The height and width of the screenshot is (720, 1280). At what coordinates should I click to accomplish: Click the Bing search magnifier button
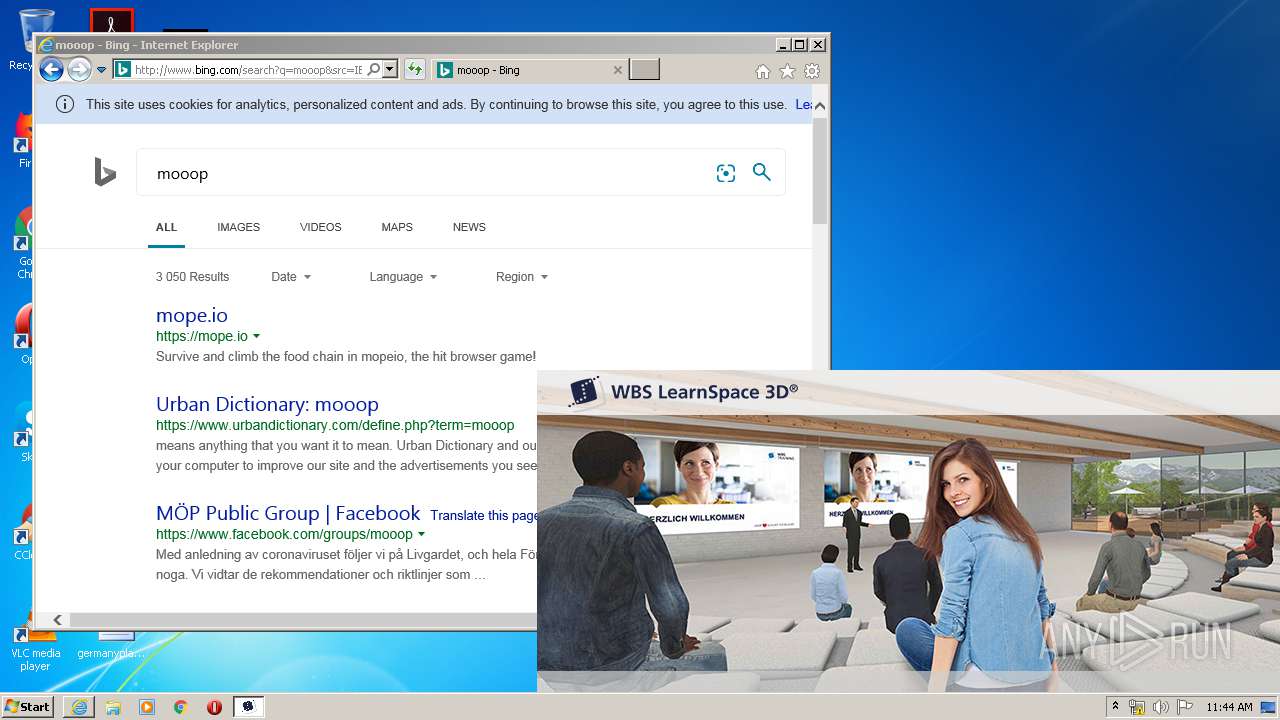(762, 172)
